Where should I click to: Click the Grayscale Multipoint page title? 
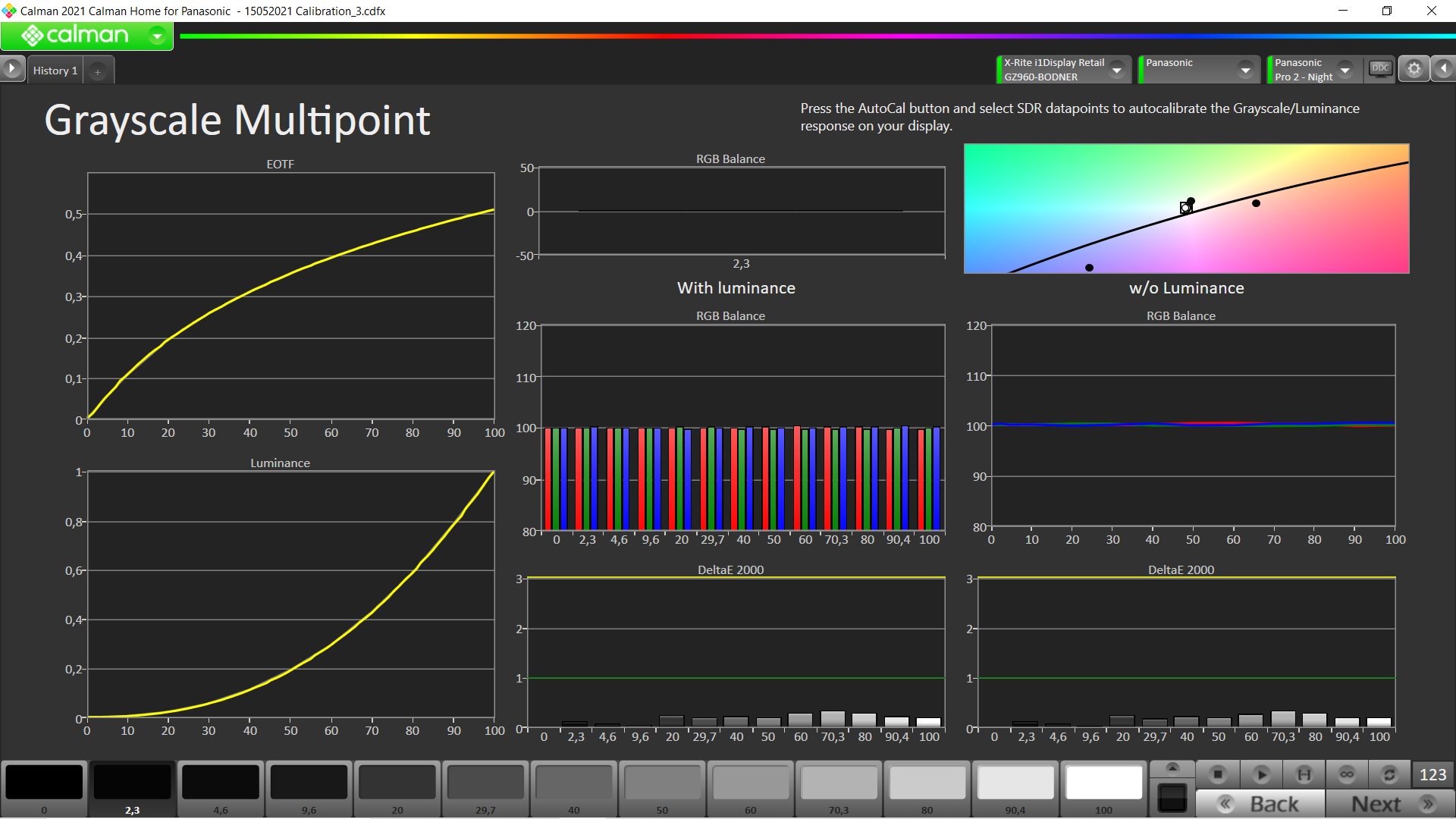point(237,120)
